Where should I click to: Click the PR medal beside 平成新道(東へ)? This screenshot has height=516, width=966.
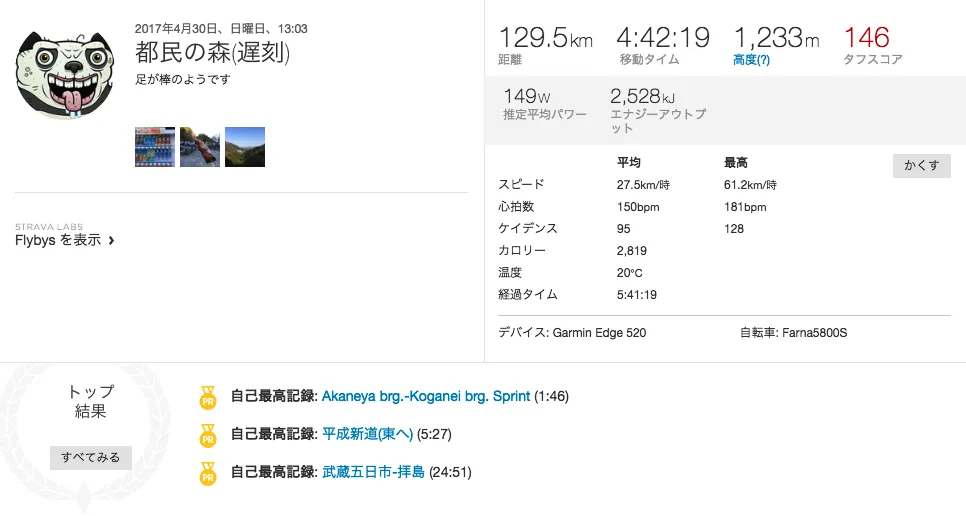pyautogui.click(x=208, y=435)
